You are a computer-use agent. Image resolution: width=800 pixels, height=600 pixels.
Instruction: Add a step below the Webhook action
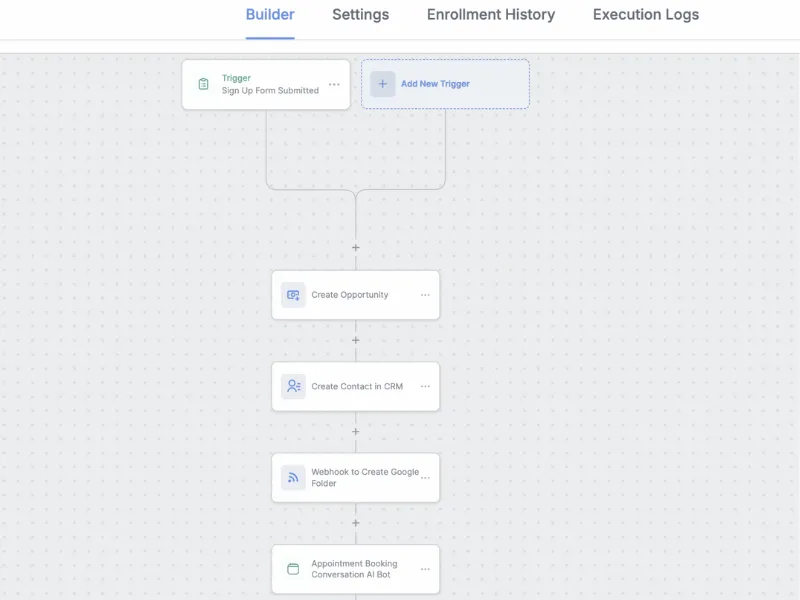[356, 523]
